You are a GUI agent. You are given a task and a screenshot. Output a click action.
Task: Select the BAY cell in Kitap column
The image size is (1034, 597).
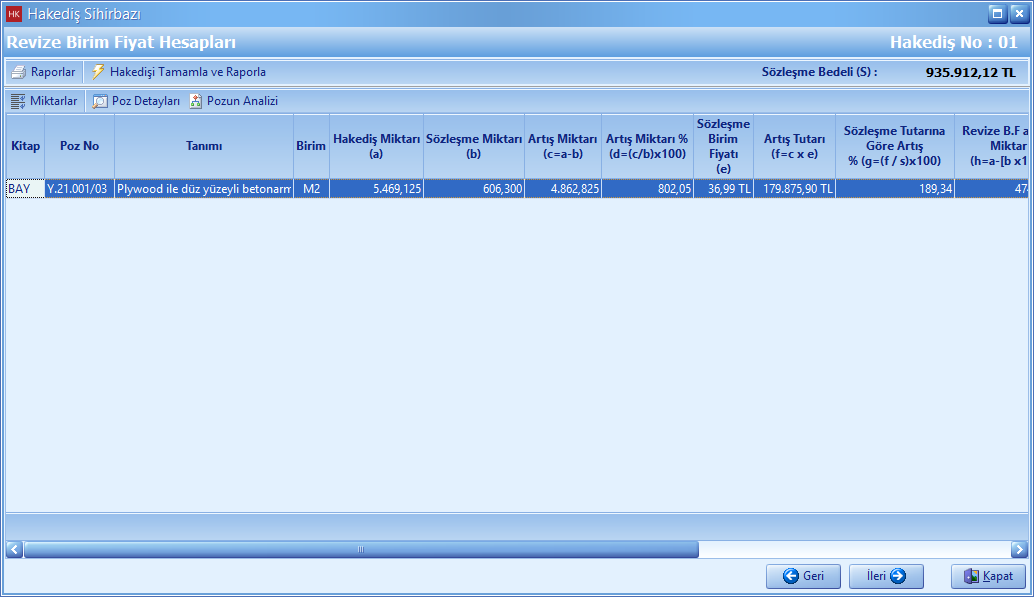25,188
